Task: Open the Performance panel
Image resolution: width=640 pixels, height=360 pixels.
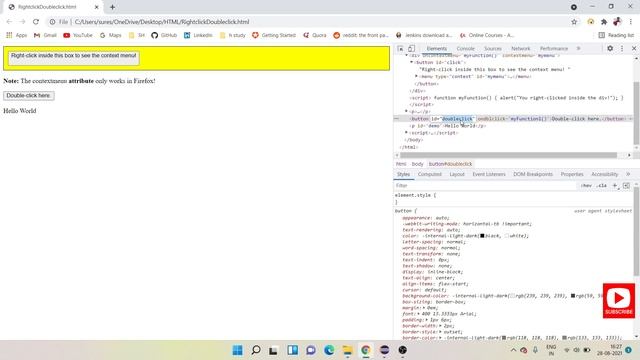Action: coord(553,49)
